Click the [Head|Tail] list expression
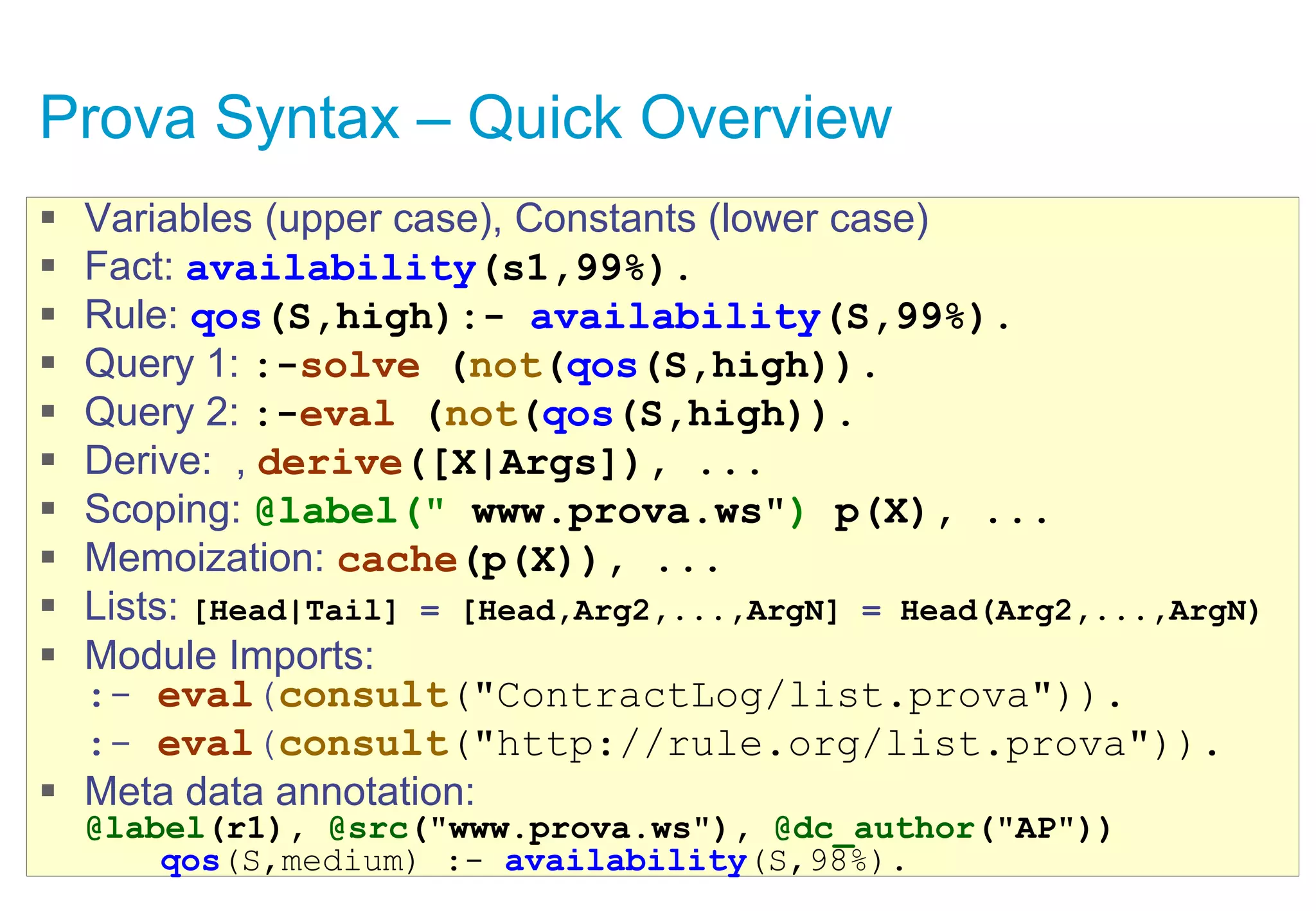Screen dimensions: 1316x911 [x=296, y=610]
